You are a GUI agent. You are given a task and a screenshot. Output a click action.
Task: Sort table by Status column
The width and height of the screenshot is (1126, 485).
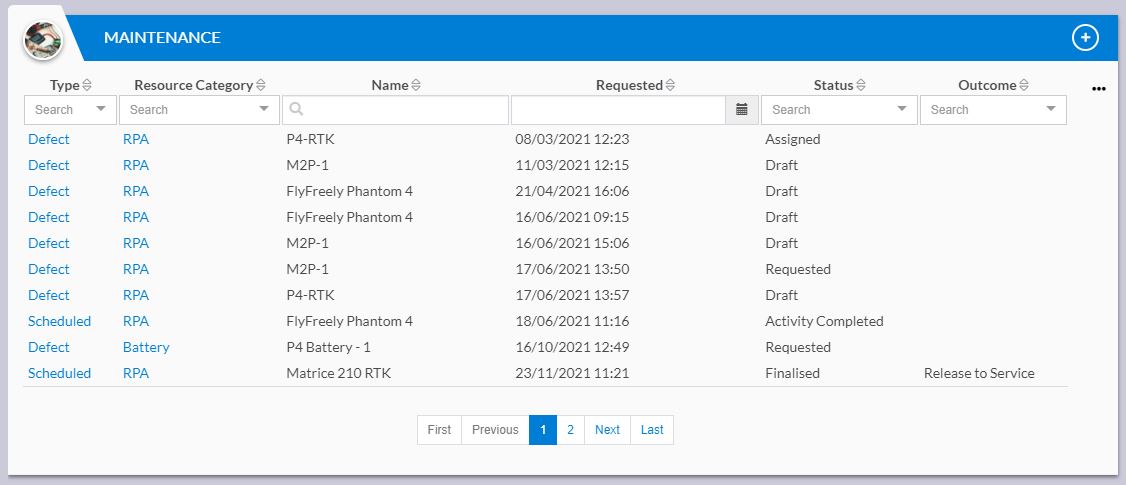860,86
